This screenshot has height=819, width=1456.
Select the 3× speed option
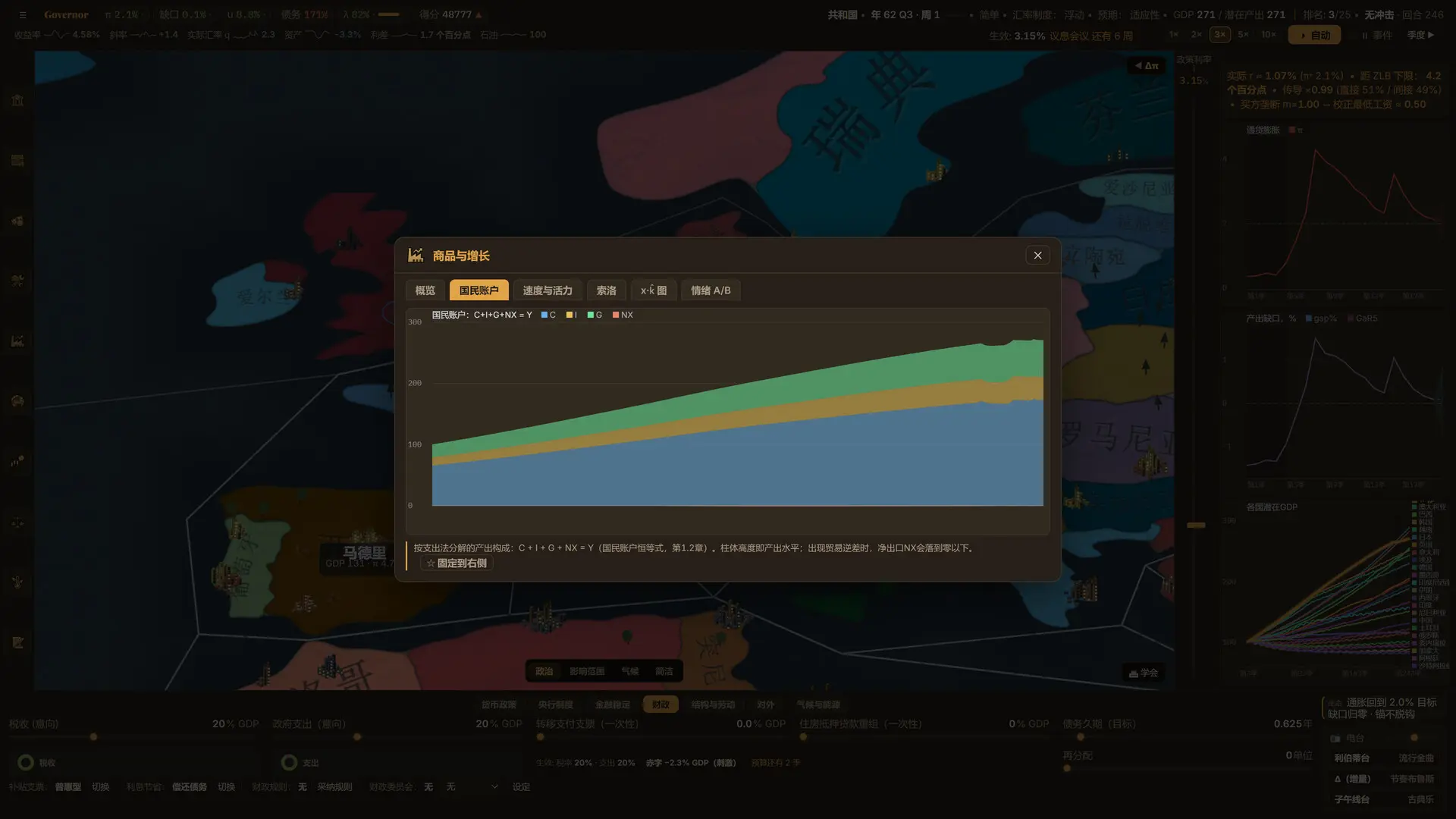[x=1220, y=35]
